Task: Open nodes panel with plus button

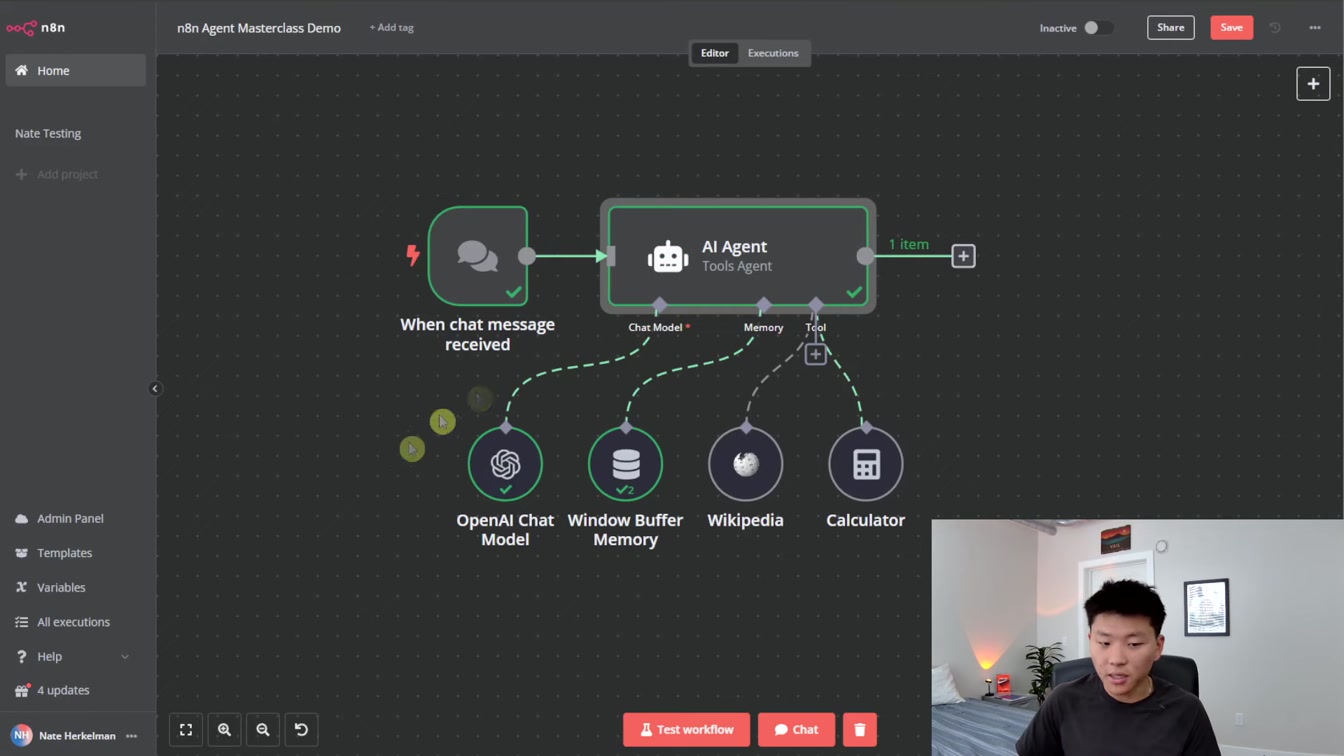Action: click(x=1313, y=84)
